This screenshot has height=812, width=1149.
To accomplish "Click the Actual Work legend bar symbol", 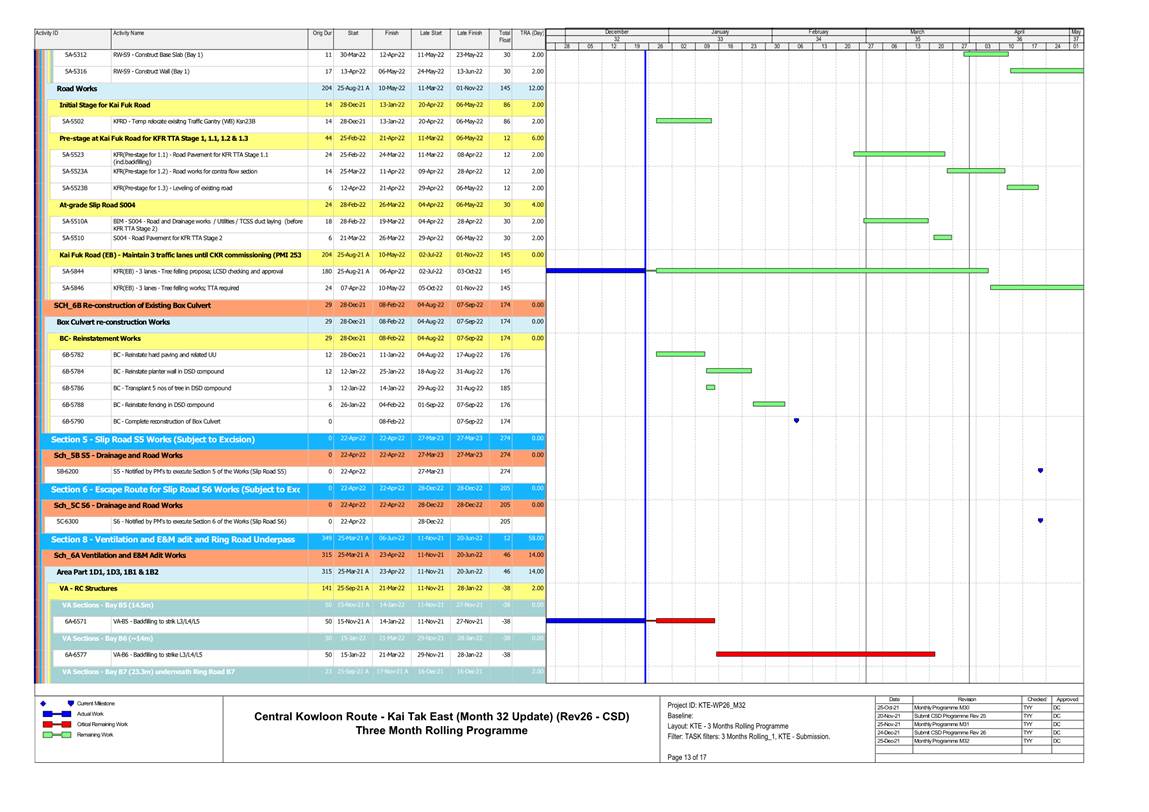I will coord(57,713).
